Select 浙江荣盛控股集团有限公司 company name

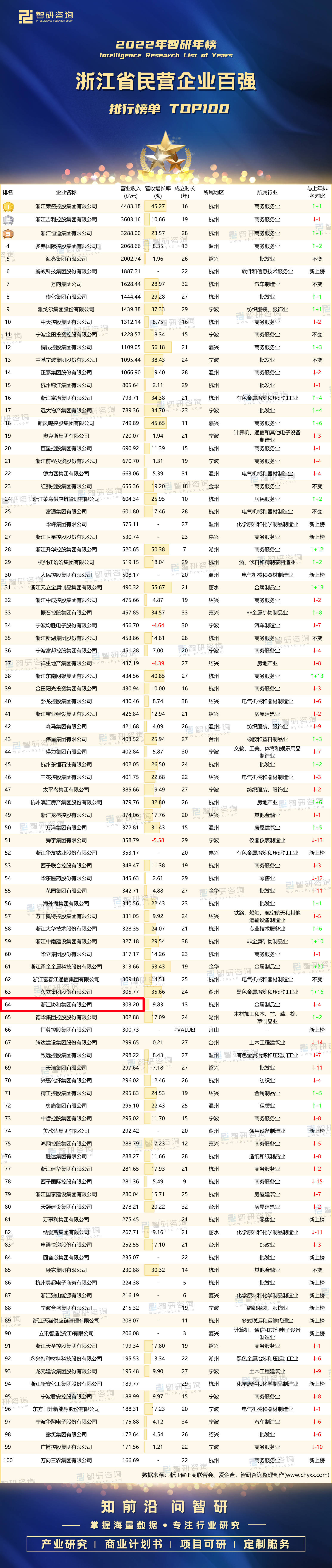[x=66, y=206]
